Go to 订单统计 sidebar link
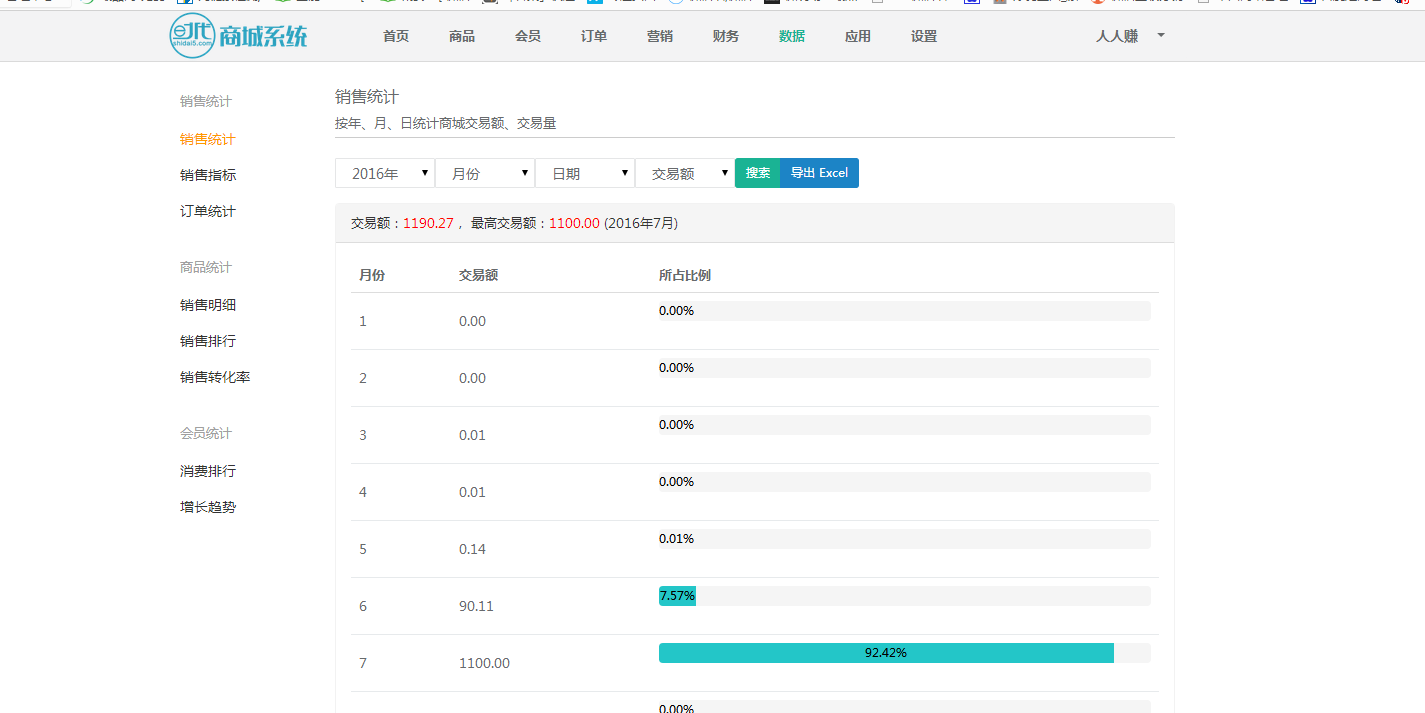This screenshot has width=1425, height=713. coord(208,211)
